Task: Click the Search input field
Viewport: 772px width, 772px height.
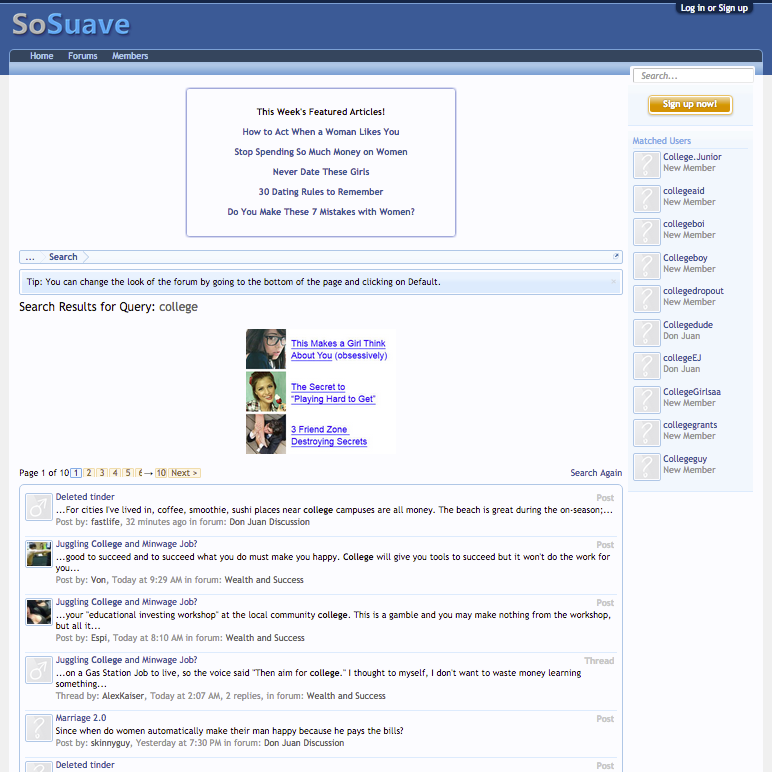Action: coord(693,76)
